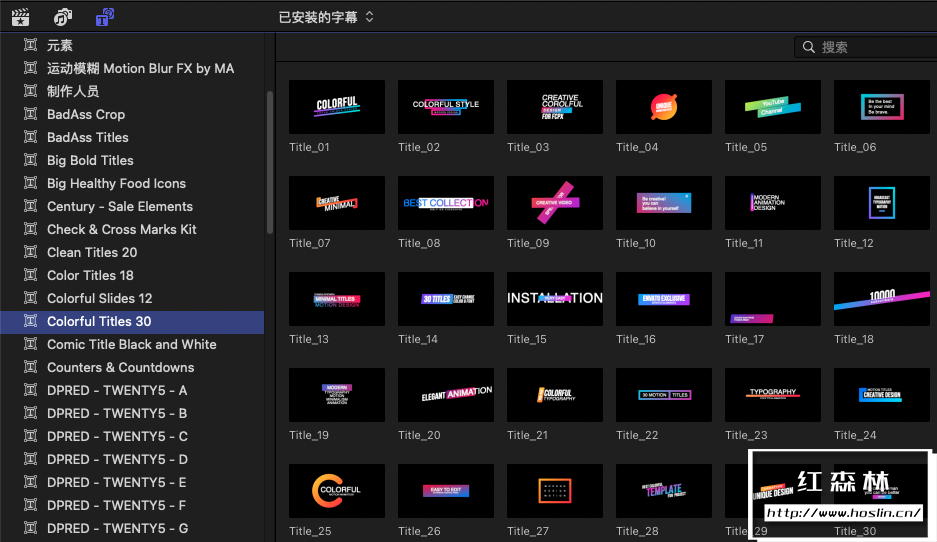Select Century - Sale Elements category
Image resolution: width=937 pixels, height=542 pixels.
pos(132,206)
